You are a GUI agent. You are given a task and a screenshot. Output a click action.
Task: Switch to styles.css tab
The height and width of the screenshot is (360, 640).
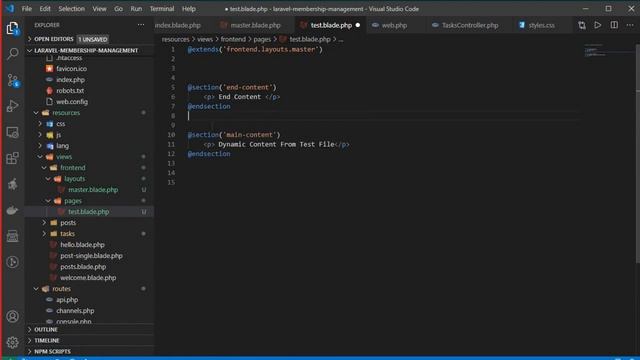pyautogui.click(x=542, y=25)
